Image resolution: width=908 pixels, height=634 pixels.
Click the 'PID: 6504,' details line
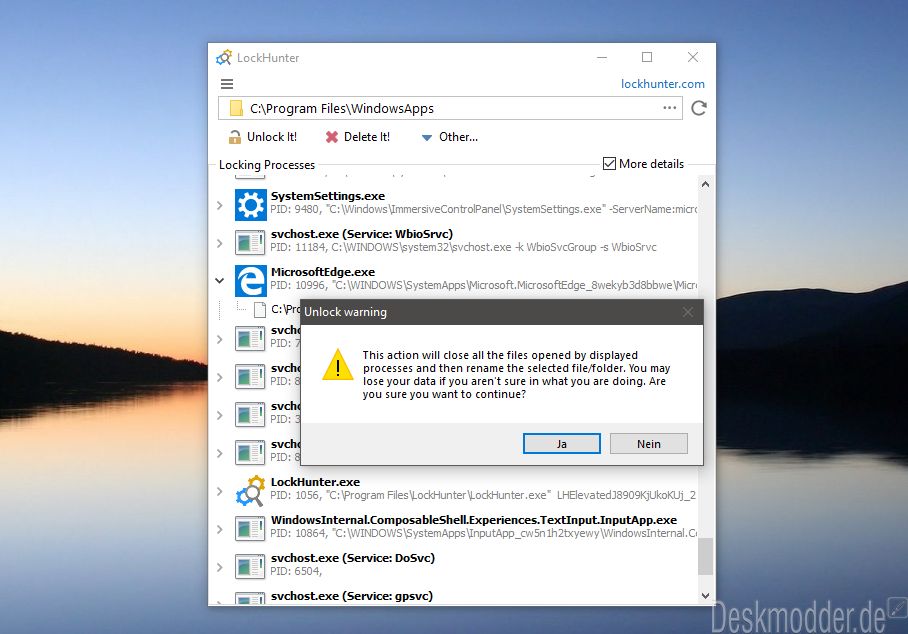[296, 571]
